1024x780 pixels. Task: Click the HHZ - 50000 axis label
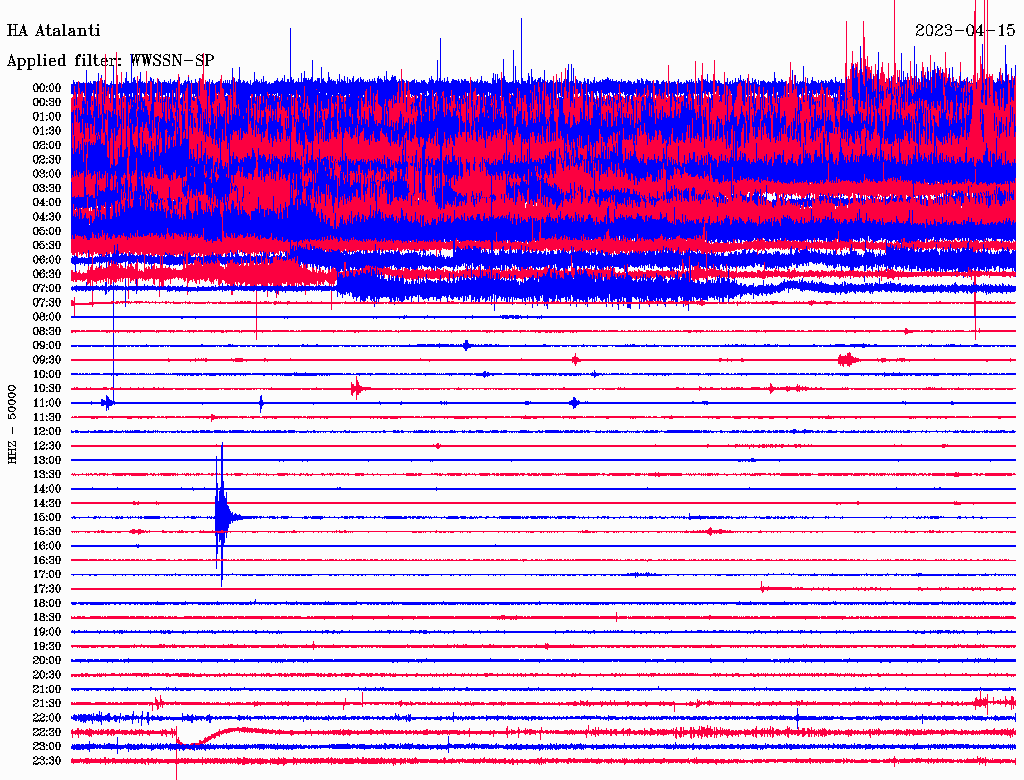point(12,424)
